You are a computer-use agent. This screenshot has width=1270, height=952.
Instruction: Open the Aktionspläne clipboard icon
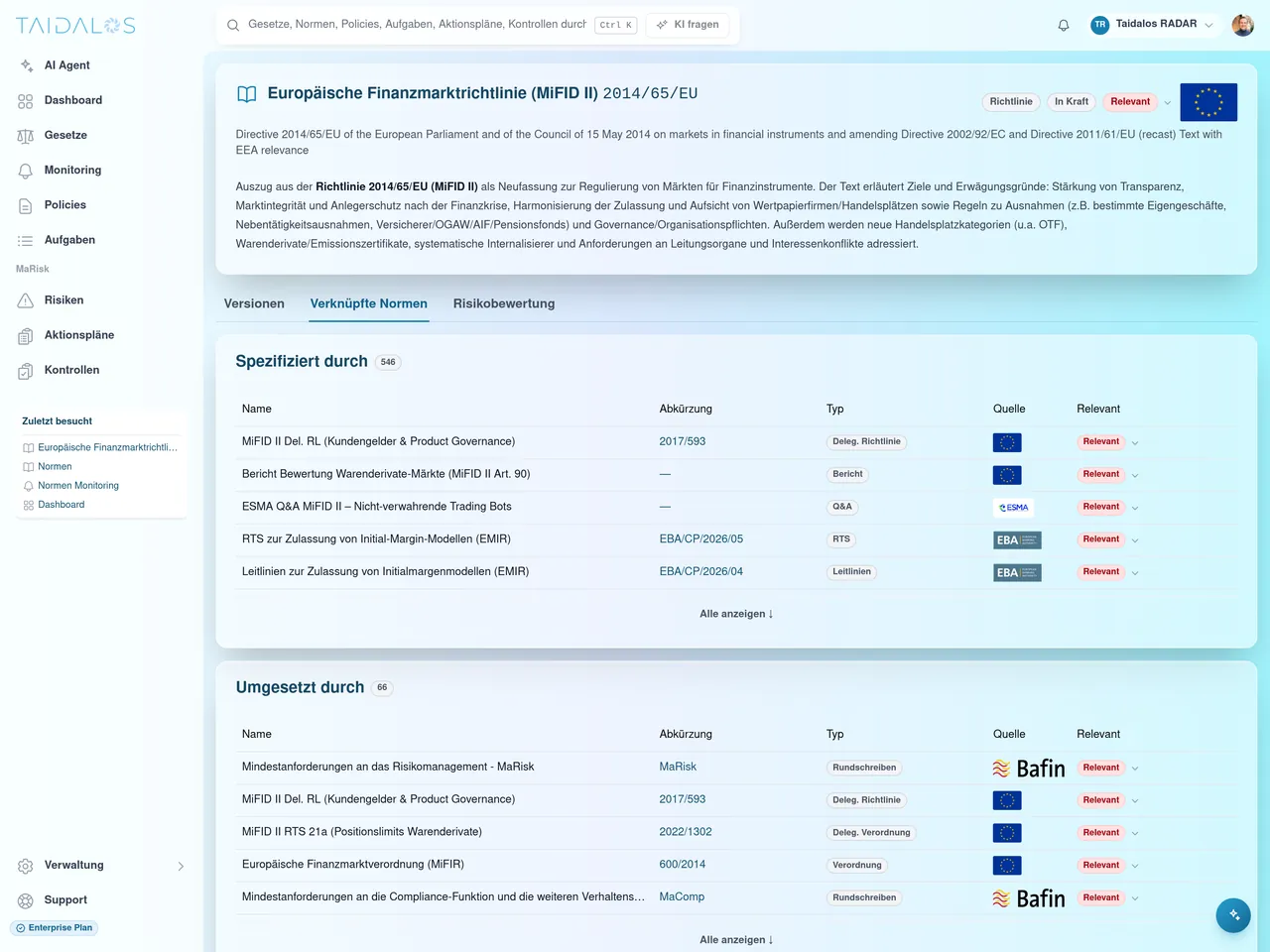click(x=26, y=335)
